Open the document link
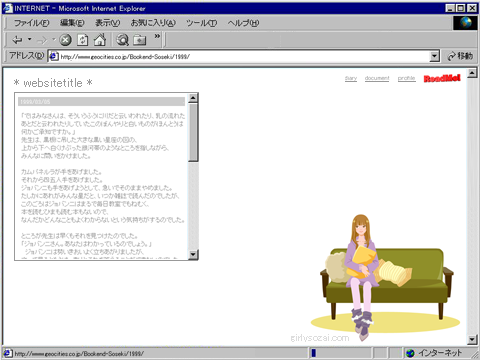The width and height of the screenshot is (480, 360). click(x=377, y=78)
